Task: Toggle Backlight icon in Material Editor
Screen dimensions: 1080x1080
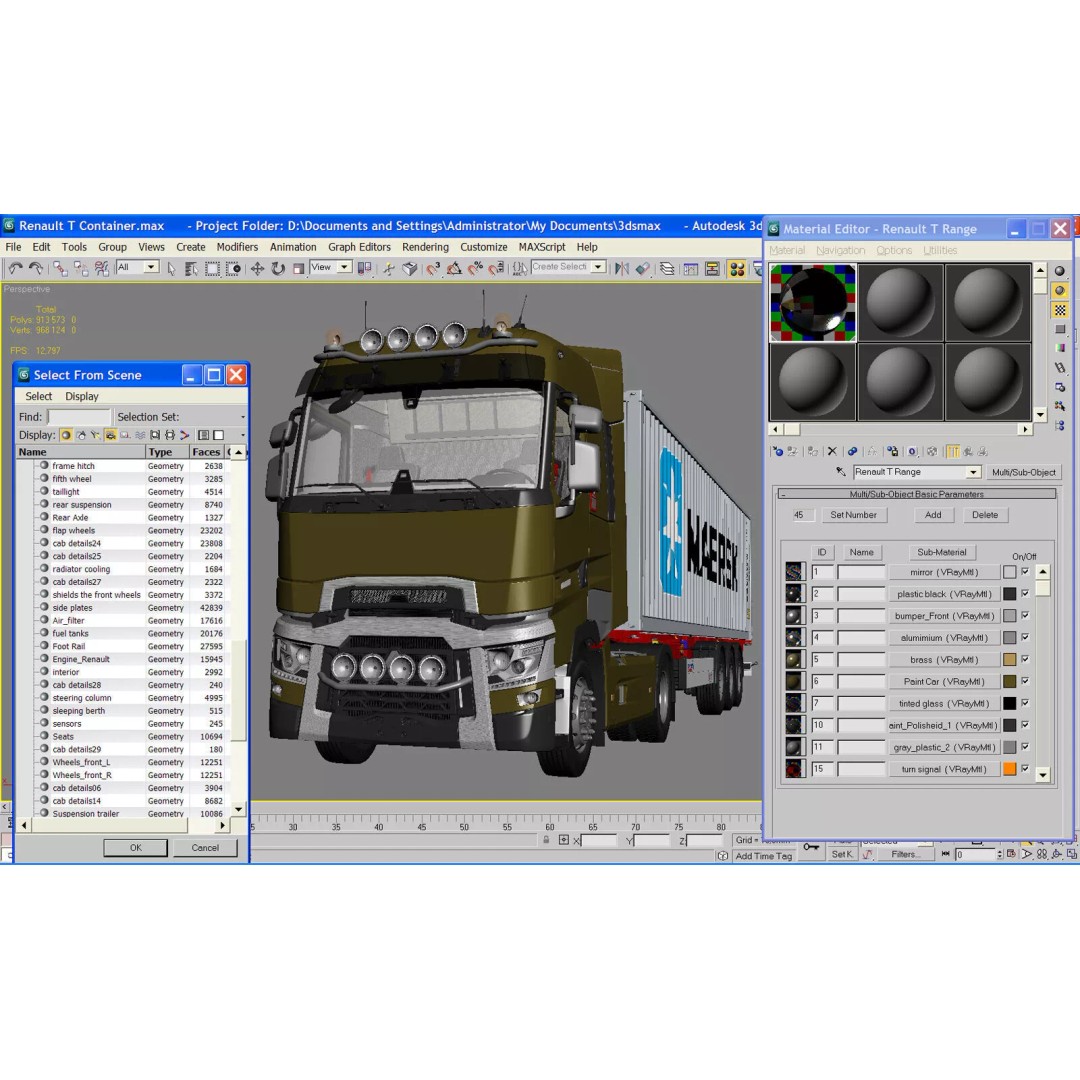Action: tap(1060, 291)
